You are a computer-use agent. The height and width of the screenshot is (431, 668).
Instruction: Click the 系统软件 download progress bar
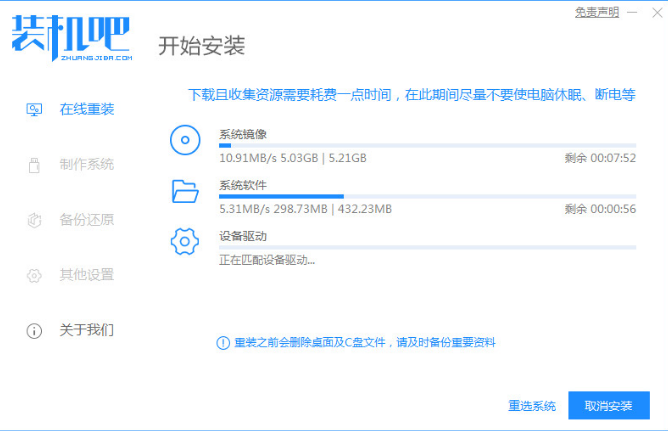(x=427, y=197)
